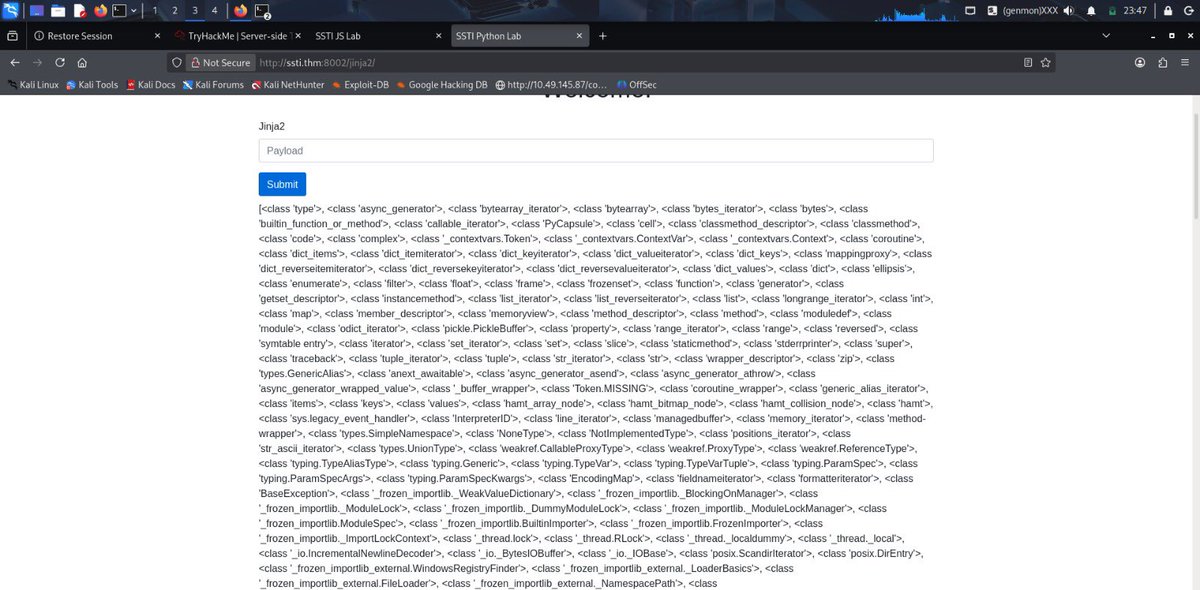Open the Firefox account icon
Screen dimensions: 1200x590
(x=1140, y=62)
